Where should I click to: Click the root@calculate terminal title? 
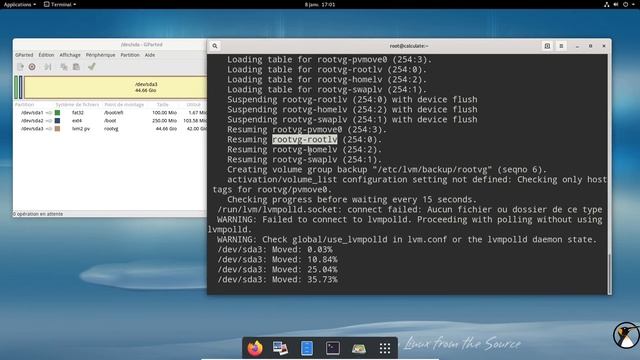pyautogui.click(x=409, y=46)
